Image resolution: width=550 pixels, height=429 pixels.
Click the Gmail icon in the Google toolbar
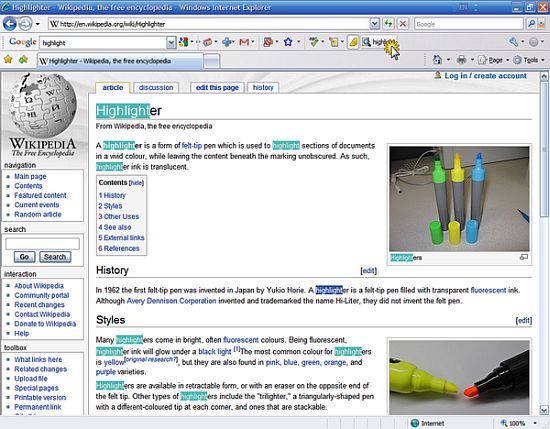(x=244, y=42)
